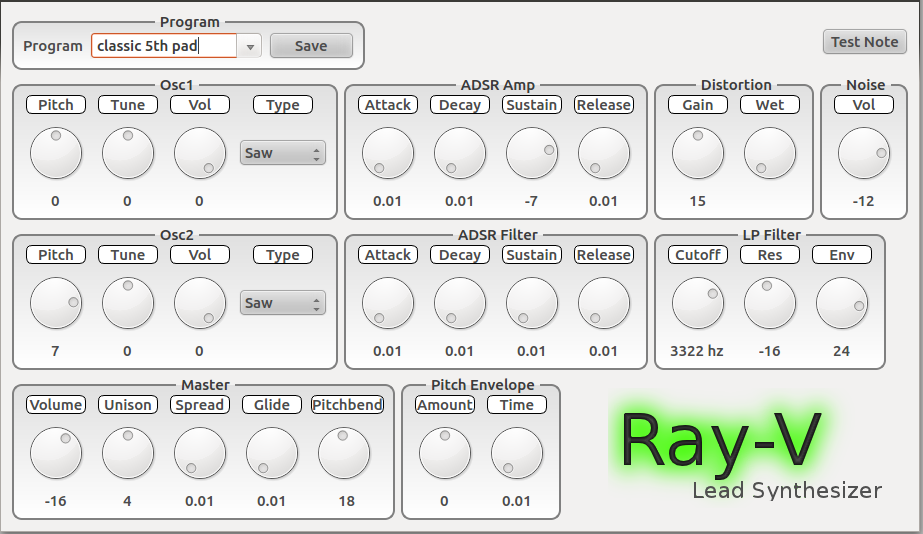
Task: Click the Noise Vol value '-12'
Action: click(x=864, y=201)
